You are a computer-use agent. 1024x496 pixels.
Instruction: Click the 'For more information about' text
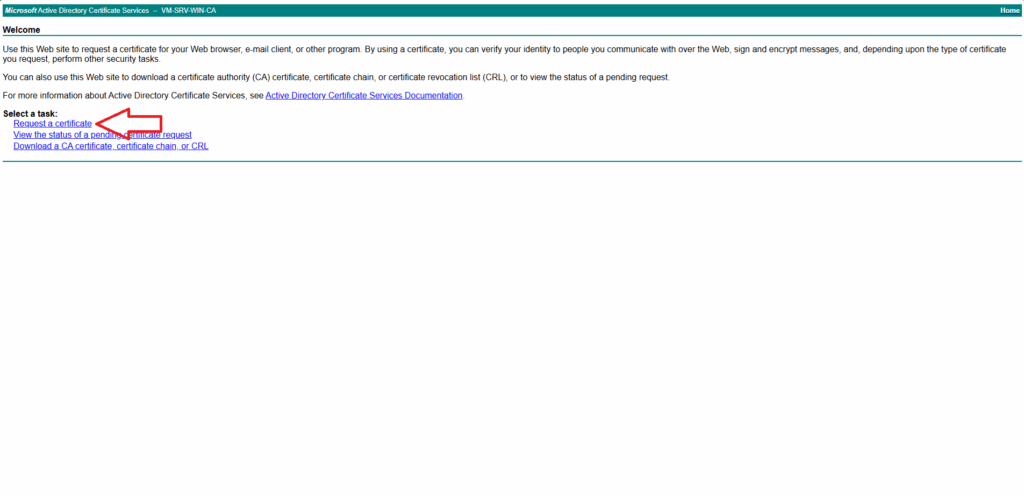(130, 96)
